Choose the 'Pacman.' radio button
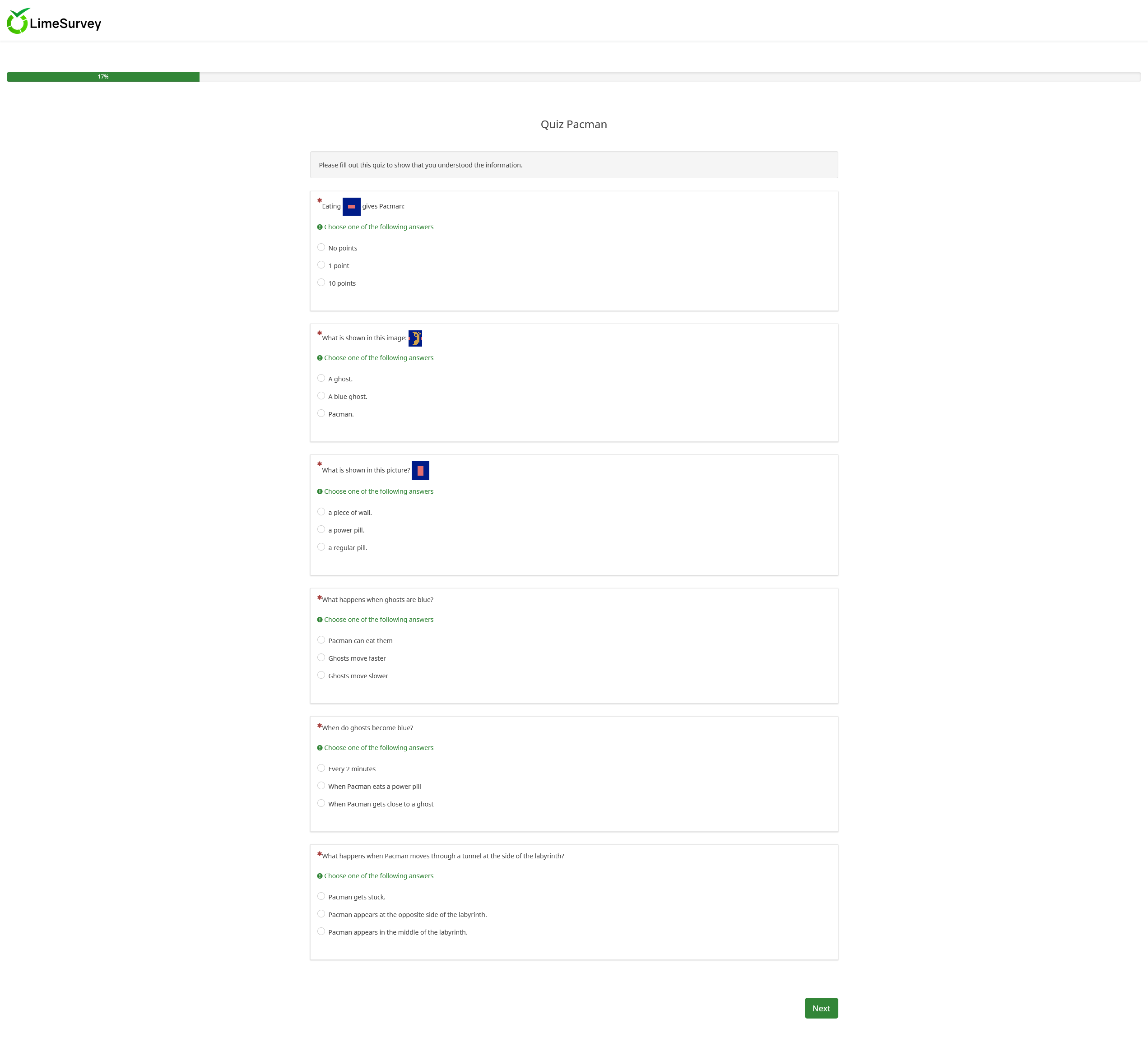 point(321,413)
